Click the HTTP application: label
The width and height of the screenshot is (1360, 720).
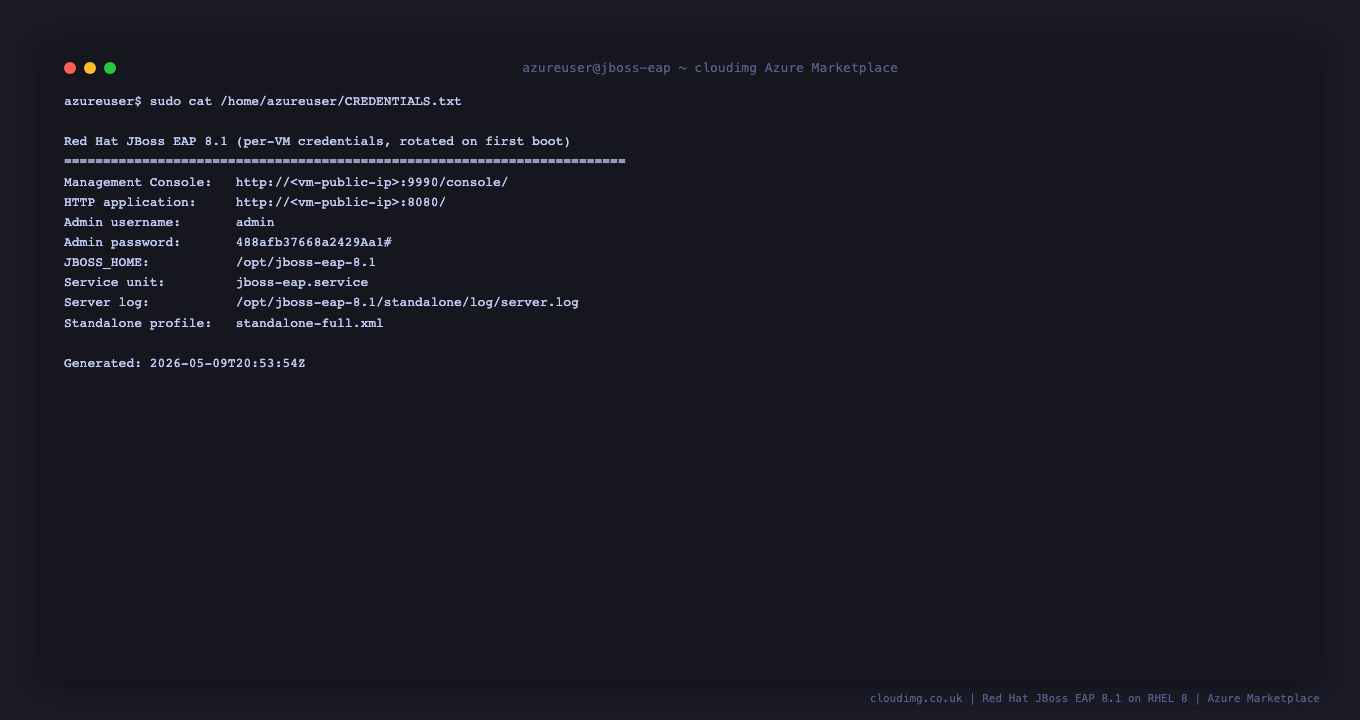pos(130,202)
